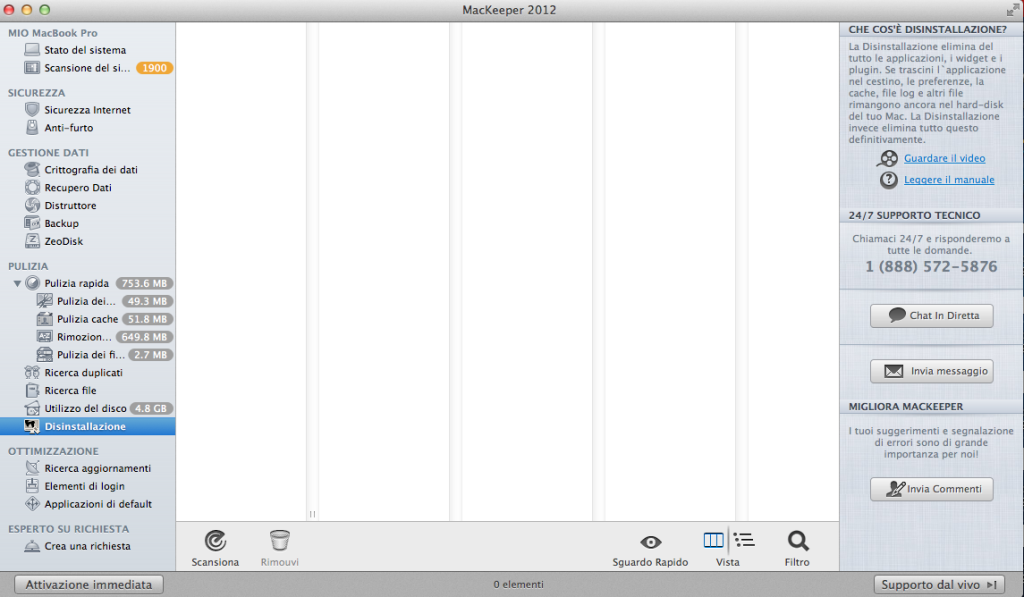Image resolution: width=1024 pixels, height=597 pixels.
Task: Click the Invia messaggio button
Action: pos(932,371)
